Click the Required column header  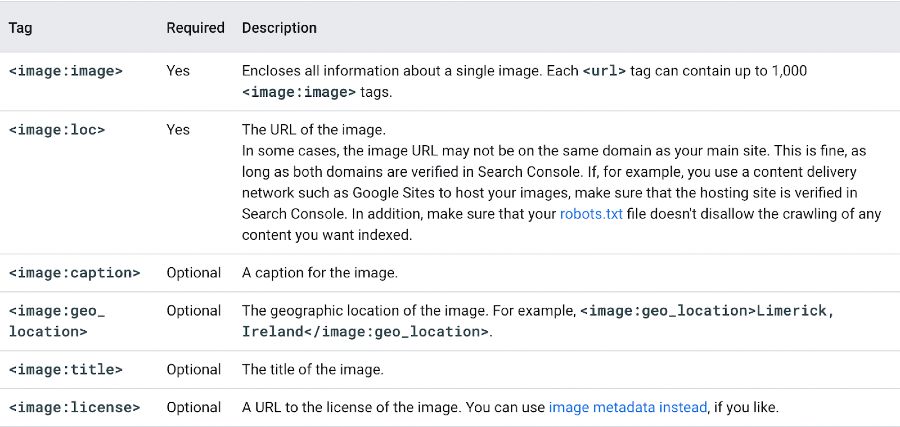click(195, 28)
